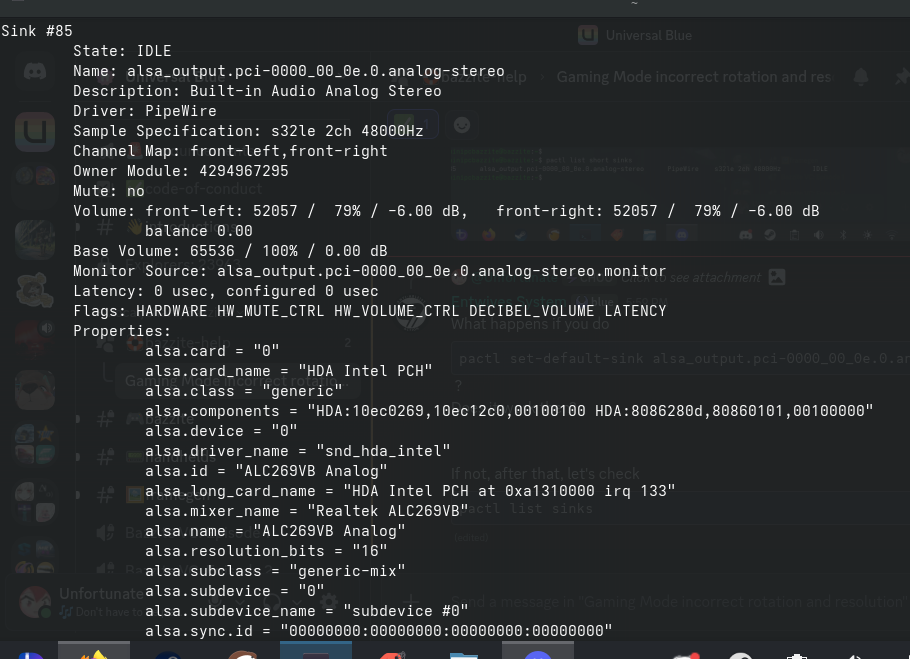910x659 pixels.
Task: Click the alsa.card_name "HDA Intel PCH" property
Action: [288, 371]
